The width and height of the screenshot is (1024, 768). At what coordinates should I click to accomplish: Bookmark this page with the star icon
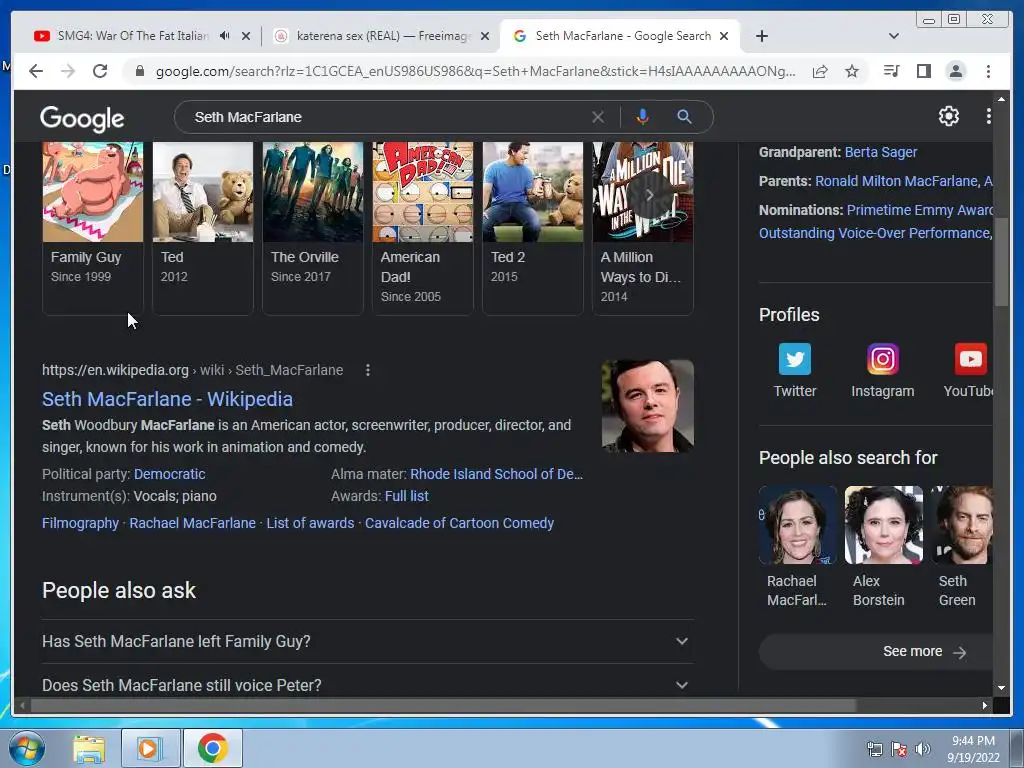click(x=852, y=71)
